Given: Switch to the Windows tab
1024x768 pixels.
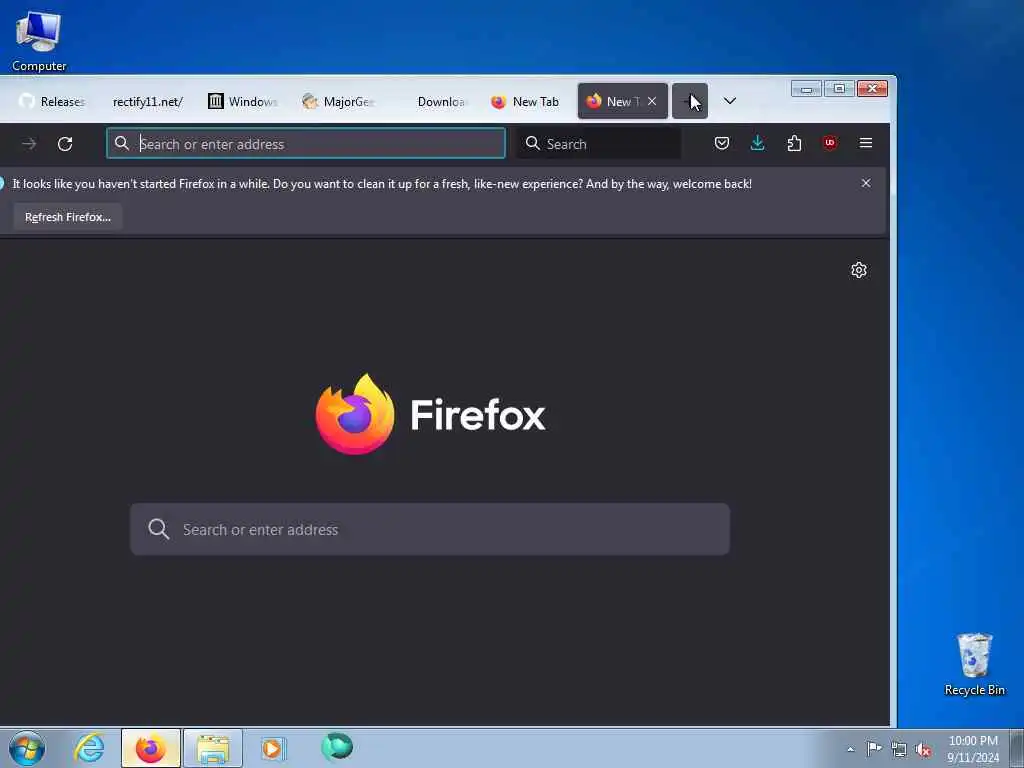Looking at the screenshot, I should coord(243,101).
